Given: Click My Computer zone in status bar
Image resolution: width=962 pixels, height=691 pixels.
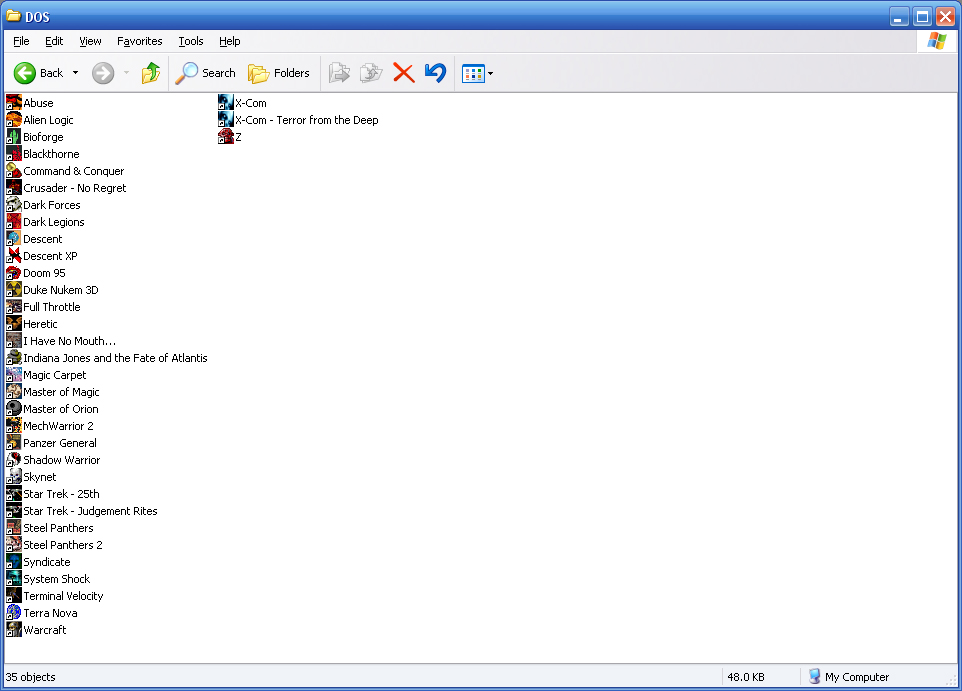Looking at the screenshot, I should tap(848, 677).
